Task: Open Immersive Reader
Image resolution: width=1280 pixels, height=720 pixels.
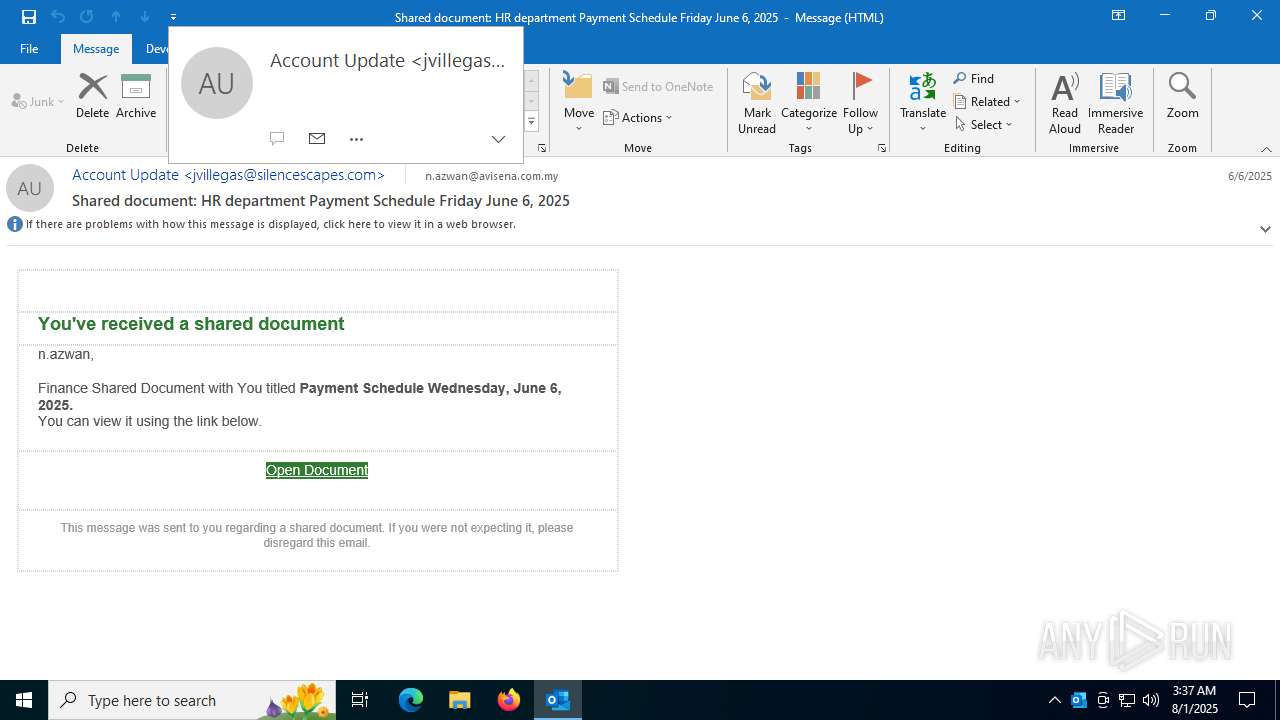Action: coord(1115,103)
